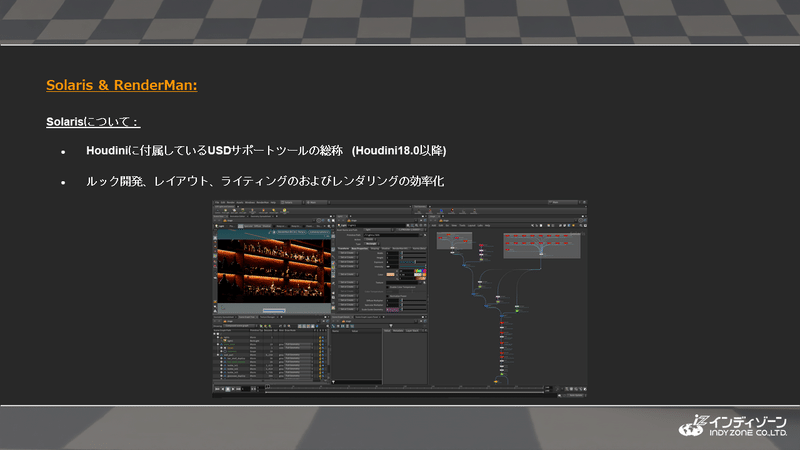The height and width of the screenshot is (450, 800).
Task: Click the rendered bar shelf viewport image
Action: click(x=274, y=270)
